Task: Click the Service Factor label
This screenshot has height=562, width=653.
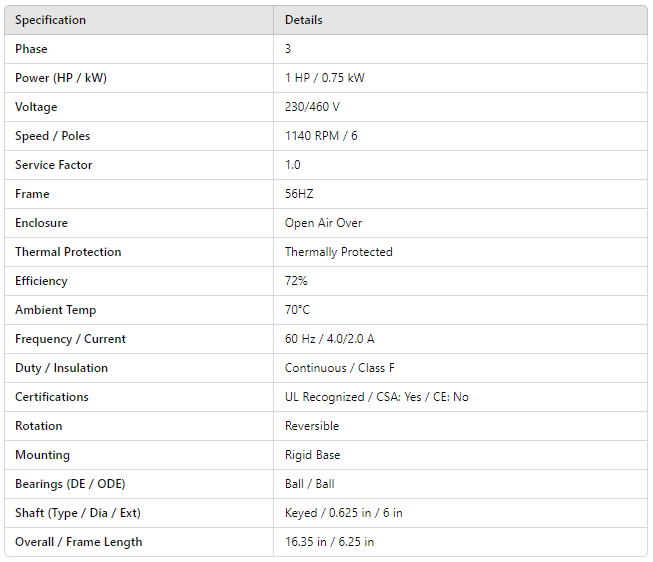Action: tap(53, 165)
